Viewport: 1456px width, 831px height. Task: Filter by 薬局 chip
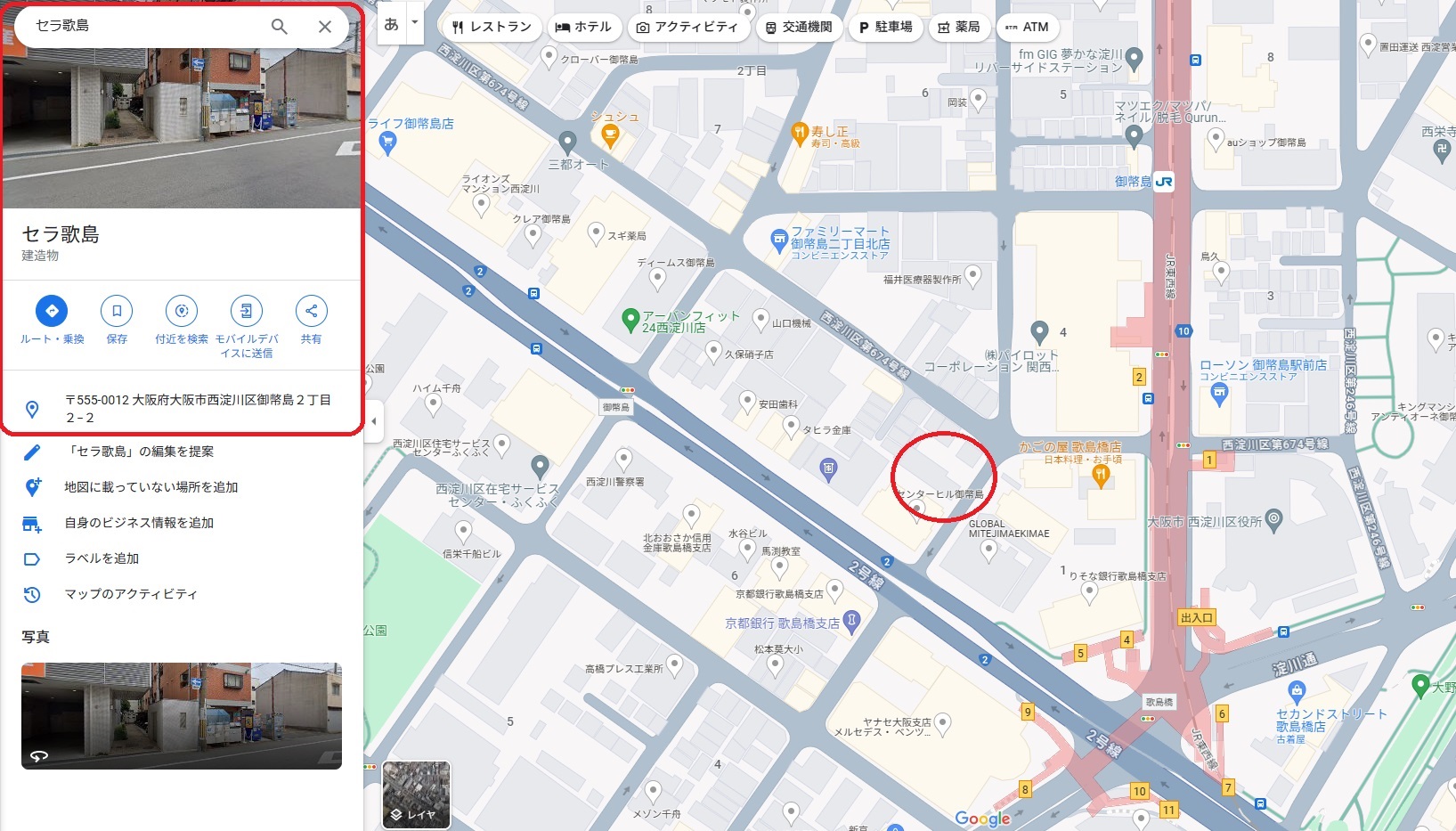[x=959, y=27]
